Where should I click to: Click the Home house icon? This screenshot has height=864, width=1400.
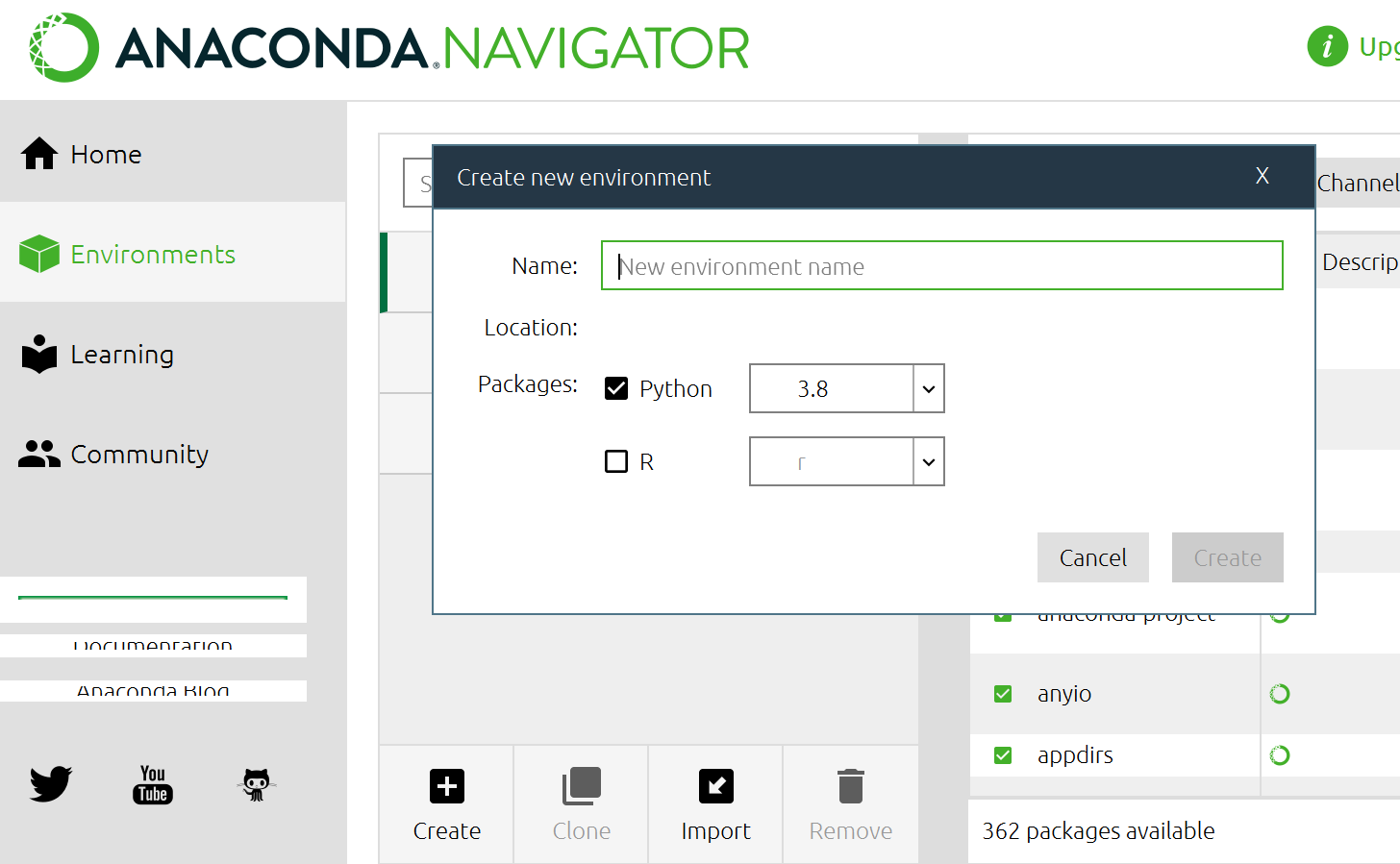pyautogui.click(x=39, y=154)
